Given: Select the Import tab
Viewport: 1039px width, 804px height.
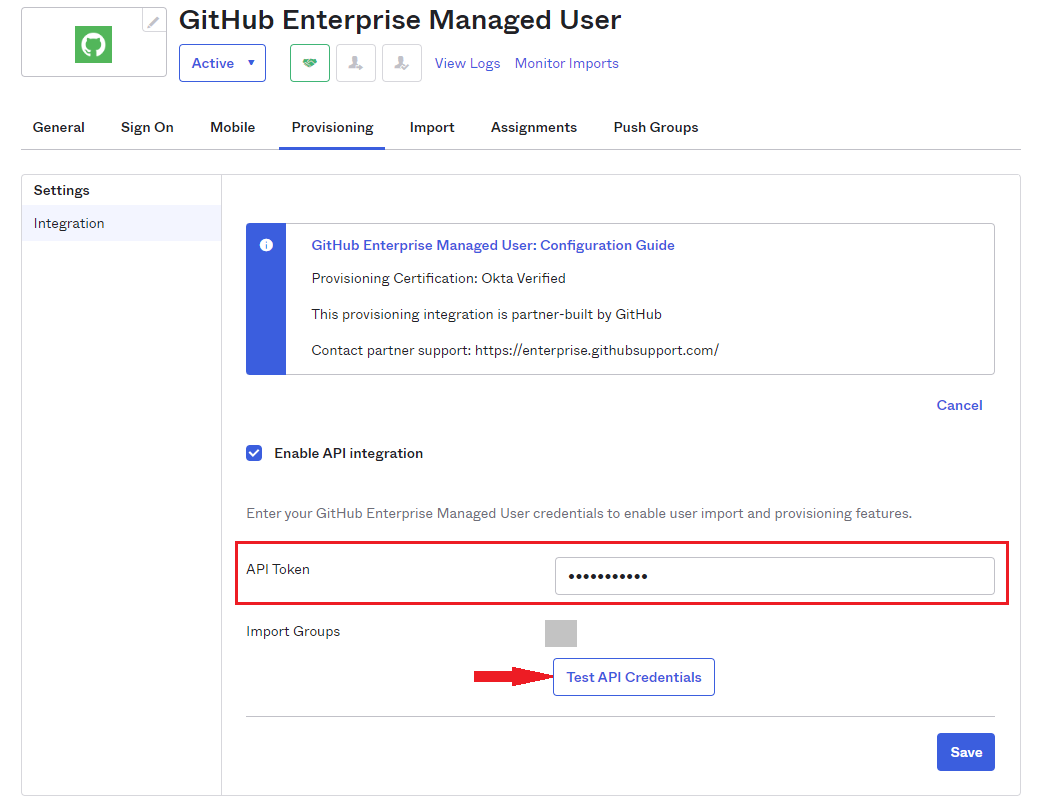Looking at the screenshot, I should 432,127.
